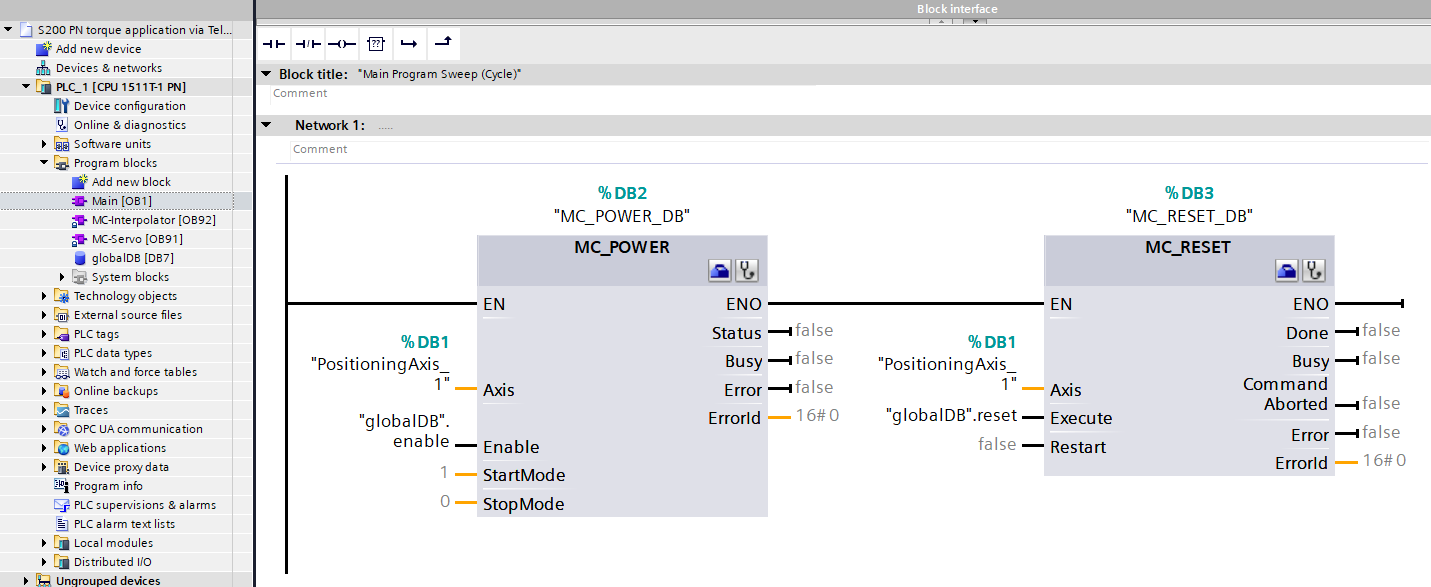
Task: Expand the Network 1 comment area
Action: pyautogui.click(x=267, y=124)
